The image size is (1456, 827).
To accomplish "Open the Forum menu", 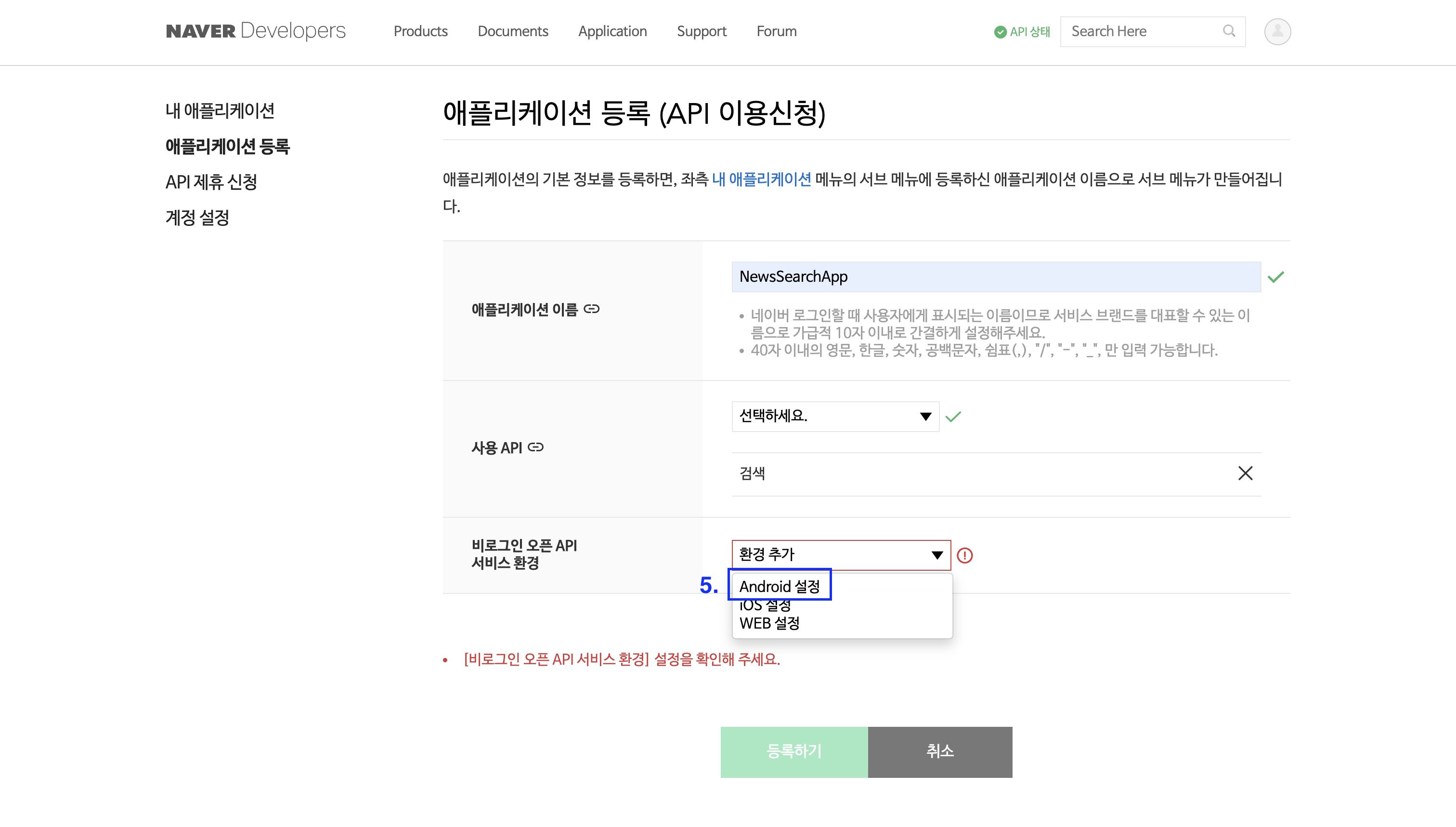I will tap(777, 31).
